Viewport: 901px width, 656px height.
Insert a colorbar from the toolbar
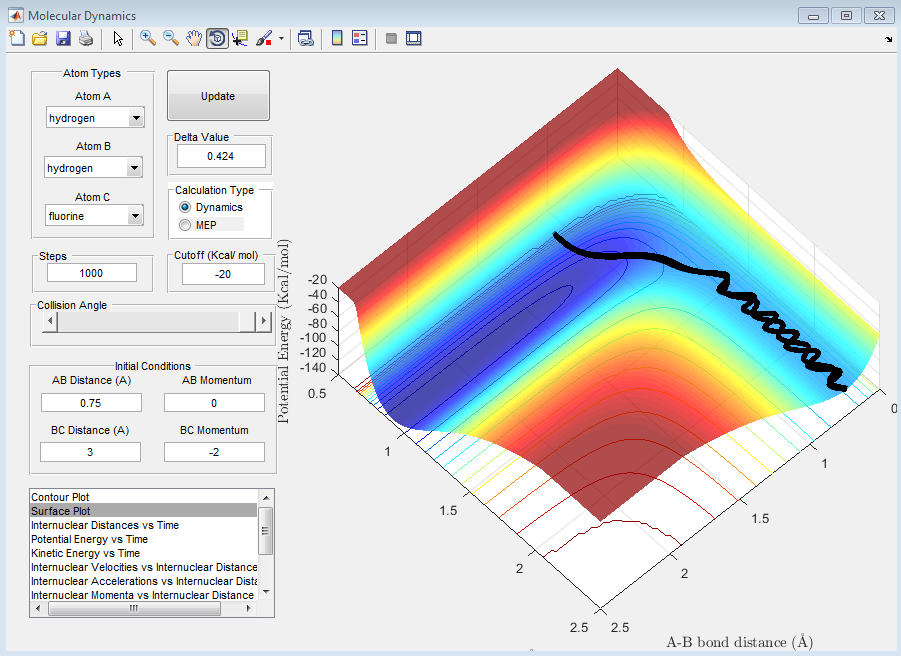click(337, 38)
